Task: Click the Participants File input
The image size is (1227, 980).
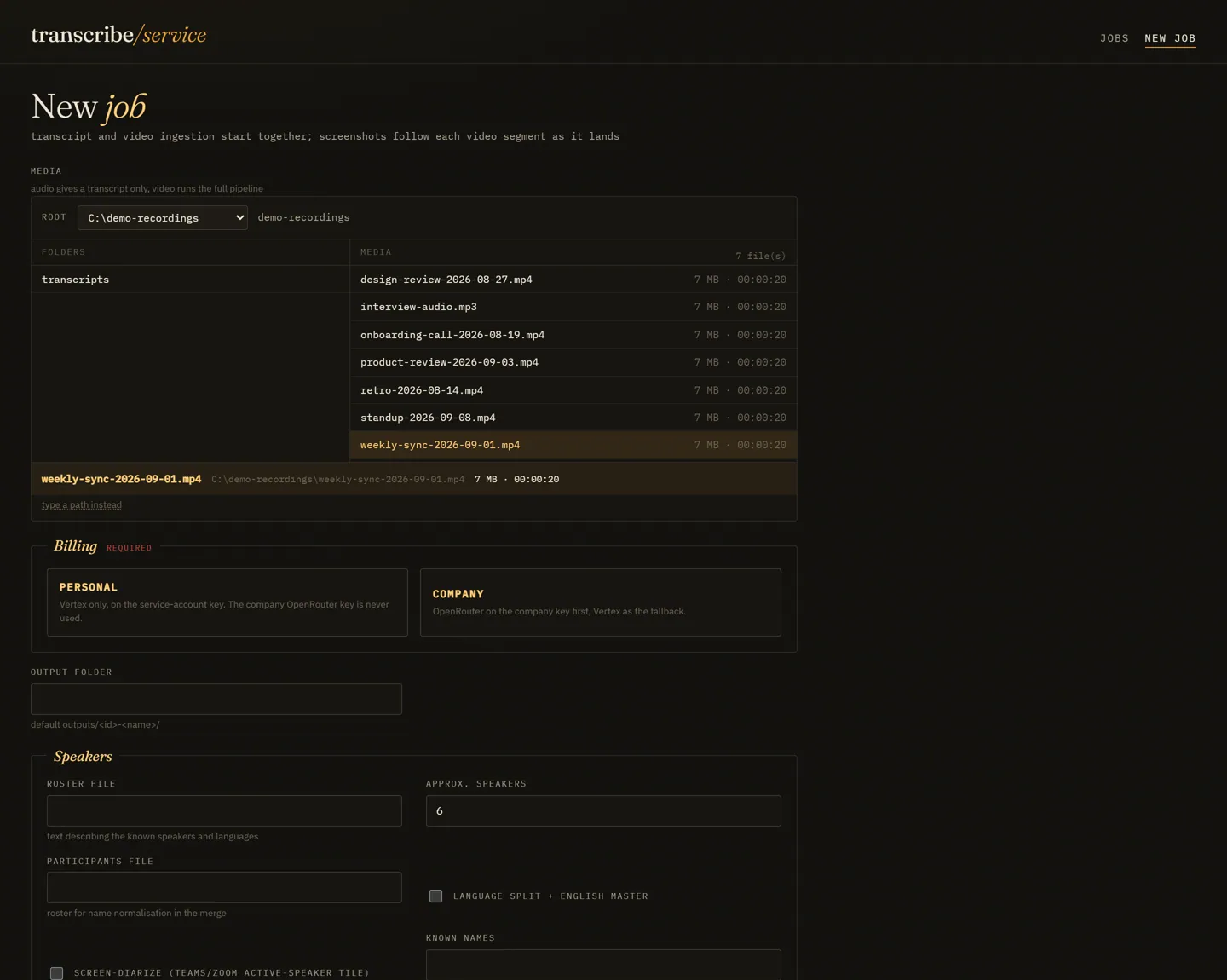Action: [224, 887]
